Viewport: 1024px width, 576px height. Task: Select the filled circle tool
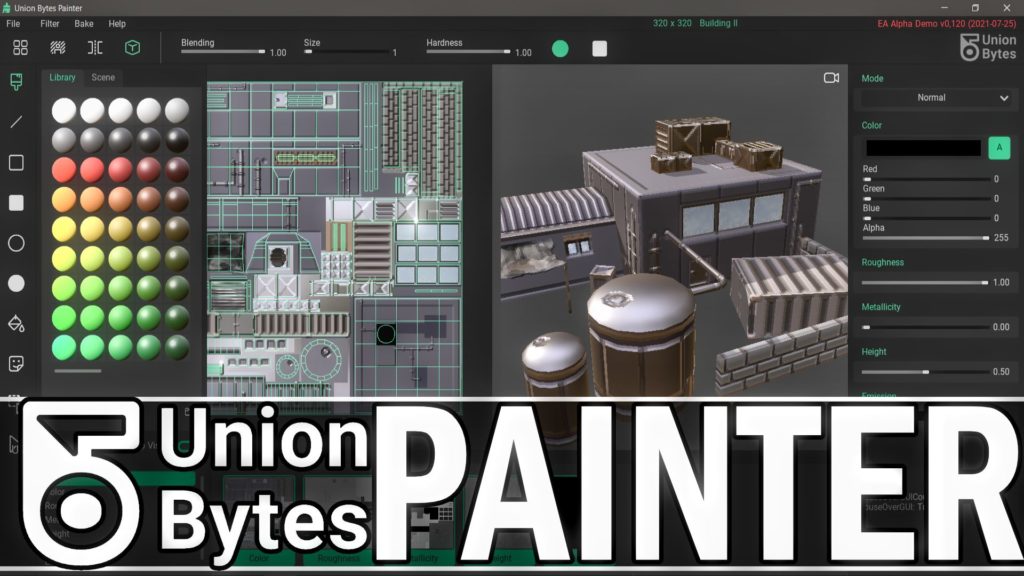click(16, 283)
